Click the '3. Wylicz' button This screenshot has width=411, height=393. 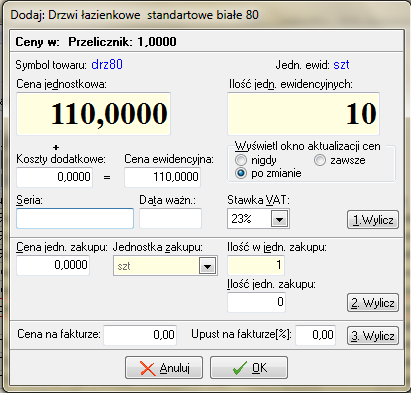(x=373, y=335)
